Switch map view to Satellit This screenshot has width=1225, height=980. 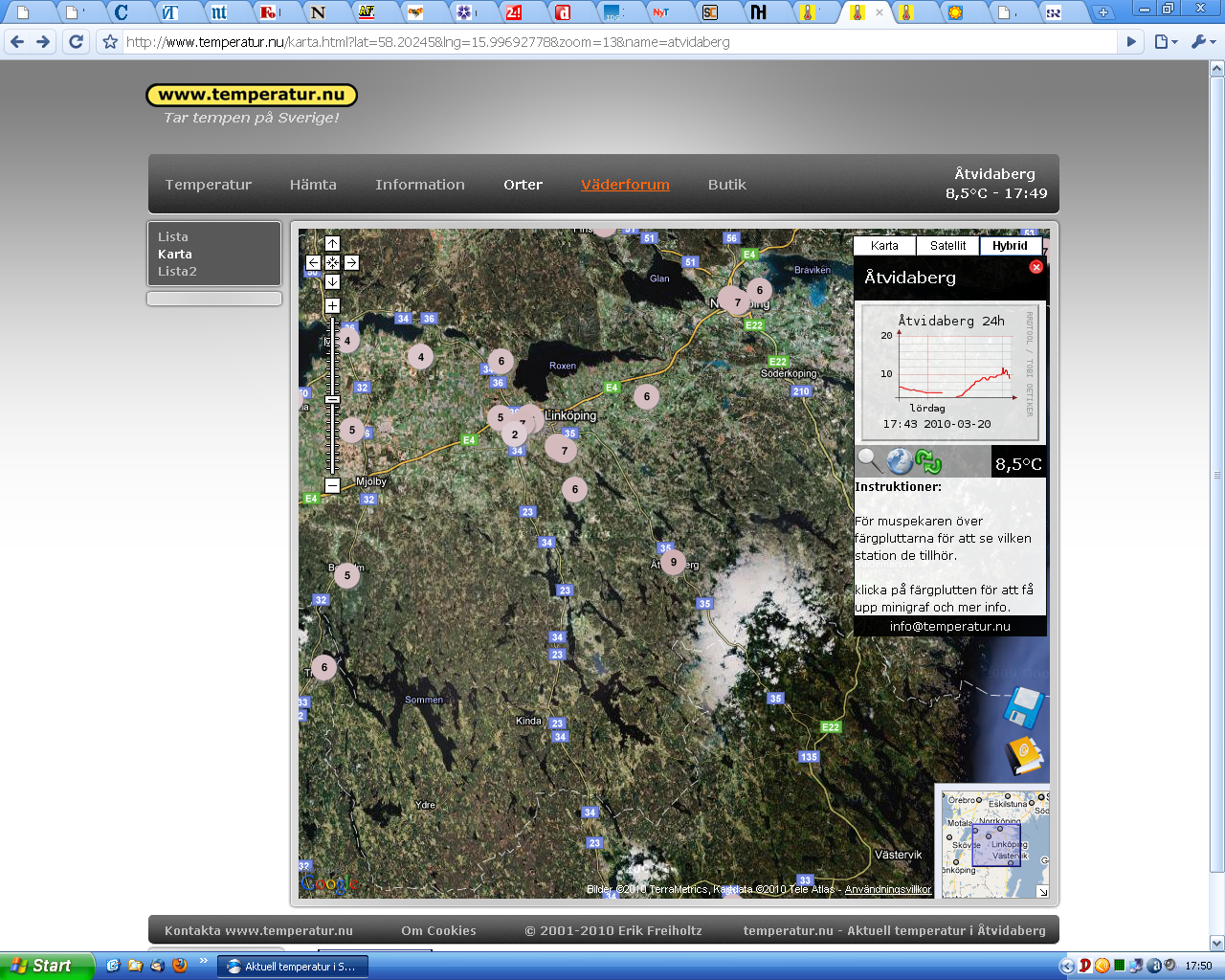[947, 246]
